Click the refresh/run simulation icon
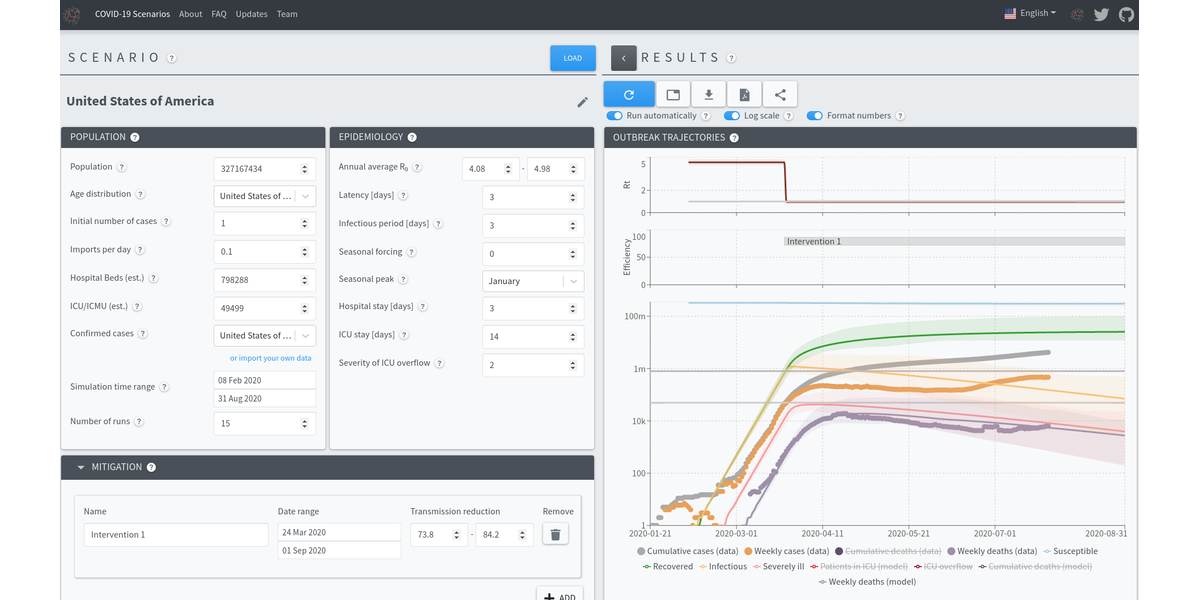1200x600 pixels. [629, 95]
